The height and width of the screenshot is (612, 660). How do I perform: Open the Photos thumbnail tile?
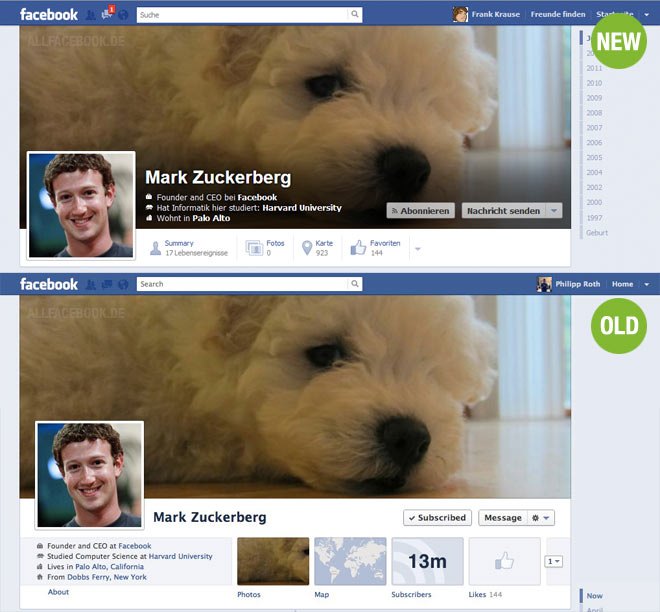(x=273, y=561)
